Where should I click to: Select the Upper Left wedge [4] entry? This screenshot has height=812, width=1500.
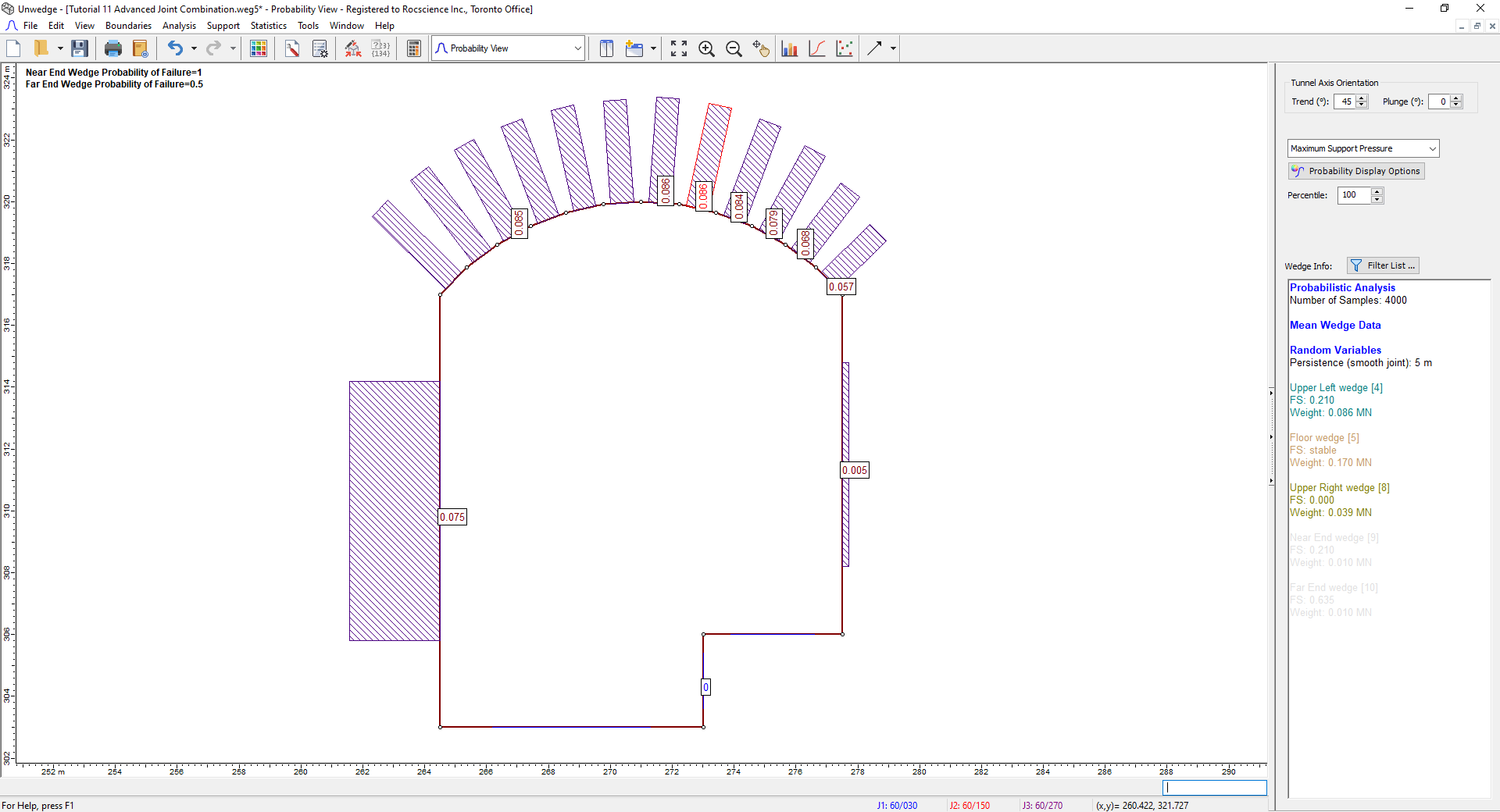pos(1336,388)
